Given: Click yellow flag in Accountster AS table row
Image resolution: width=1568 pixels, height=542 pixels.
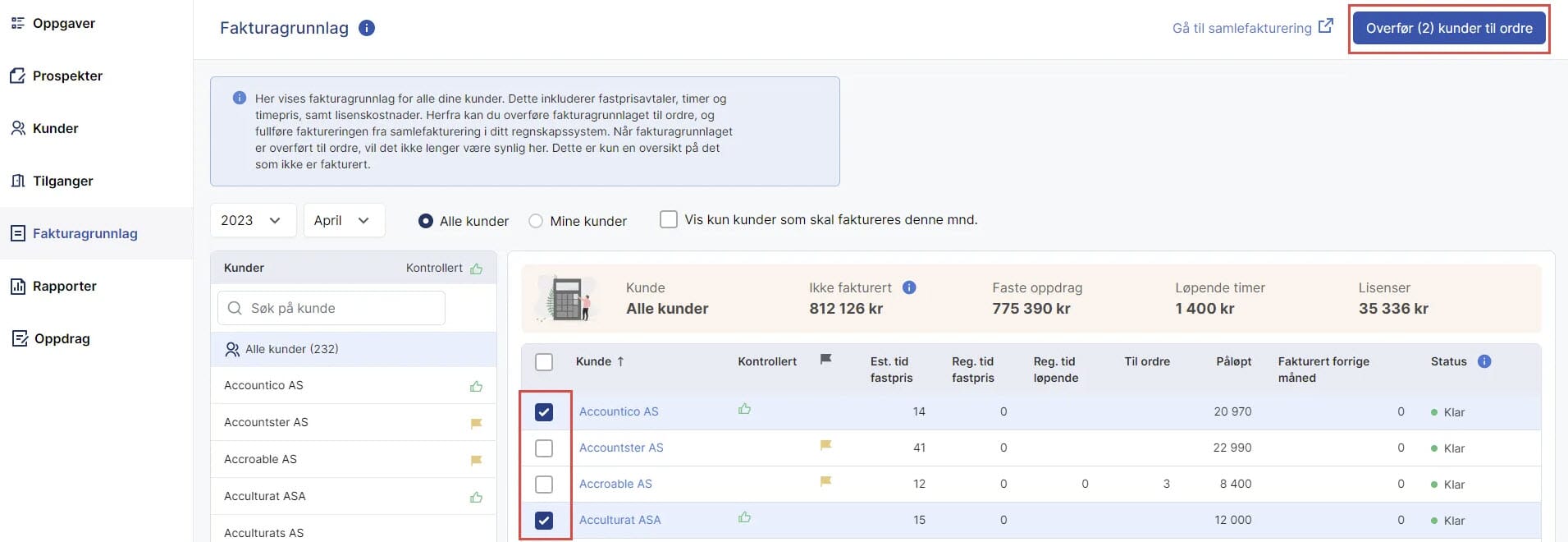Looking at the screenshot, I should click(x=826, y=445).
